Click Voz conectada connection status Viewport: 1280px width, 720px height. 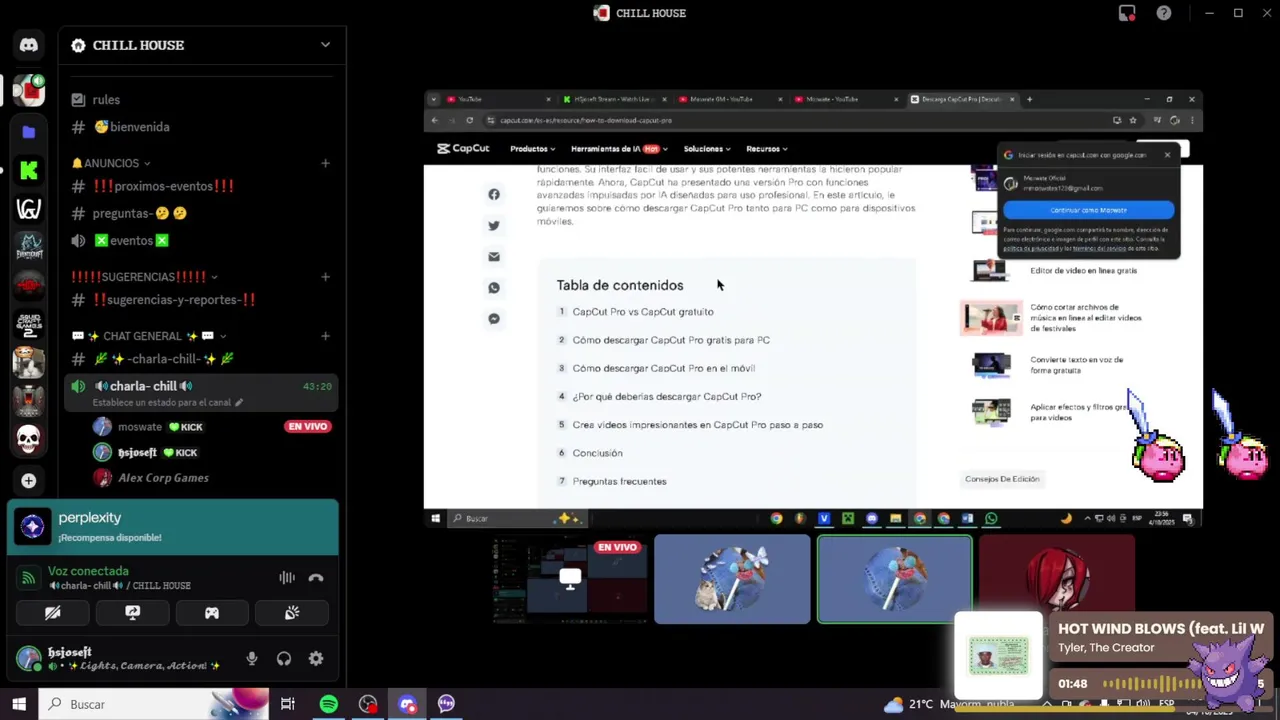point(89,571)
